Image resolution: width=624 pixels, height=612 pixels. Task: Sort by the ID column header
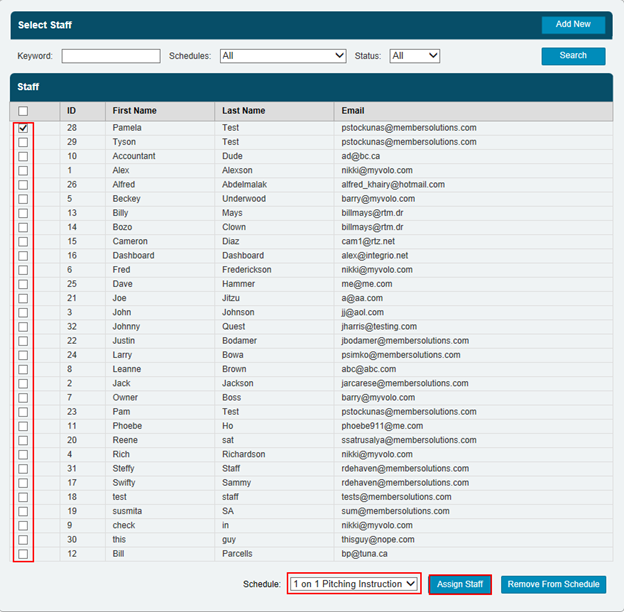pyautogui.click(x=72, y=111)
